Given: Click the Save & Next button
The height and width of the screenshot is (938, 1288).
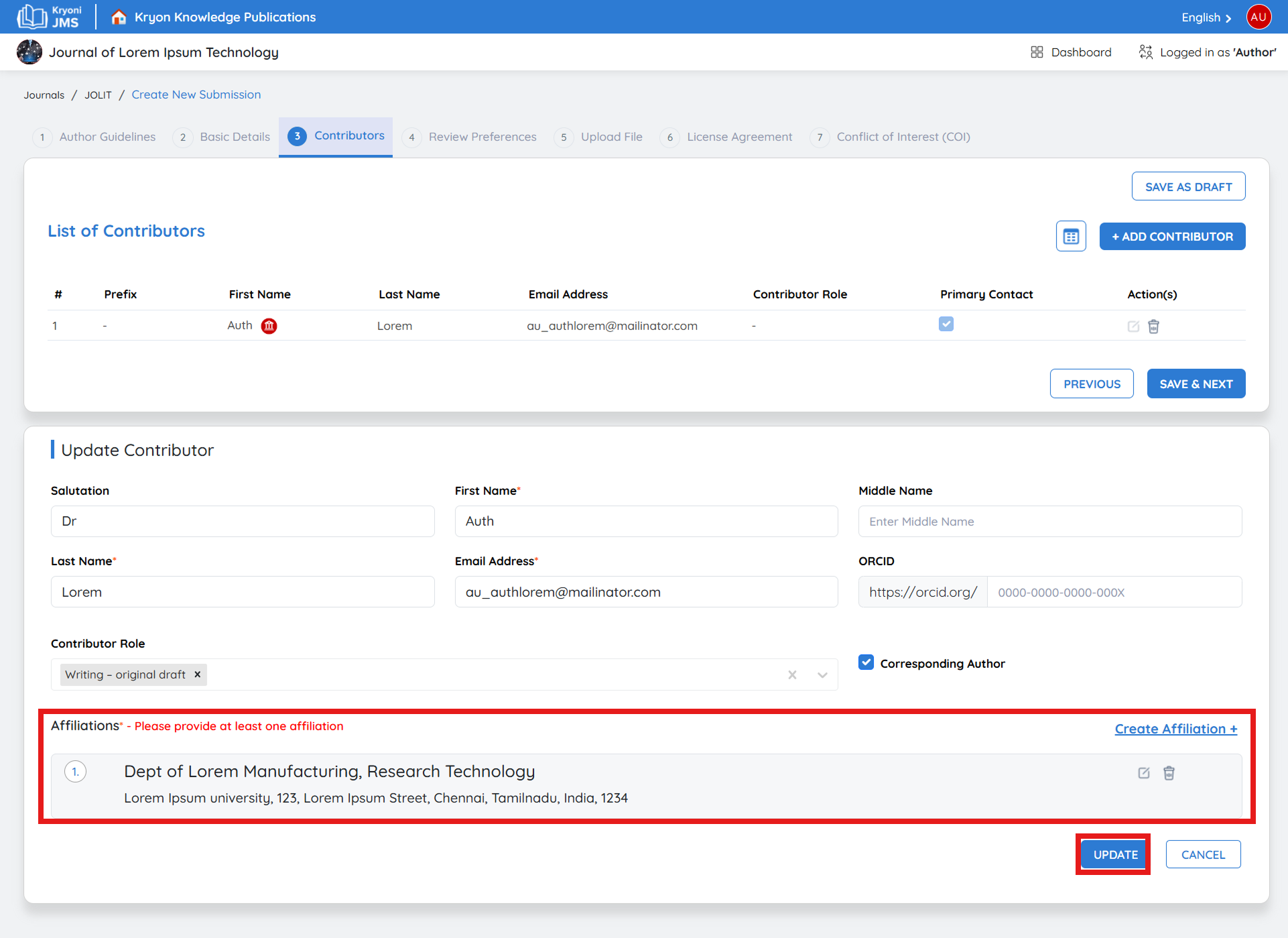Looking at the screenshot, I should [x=1196, y=384].
